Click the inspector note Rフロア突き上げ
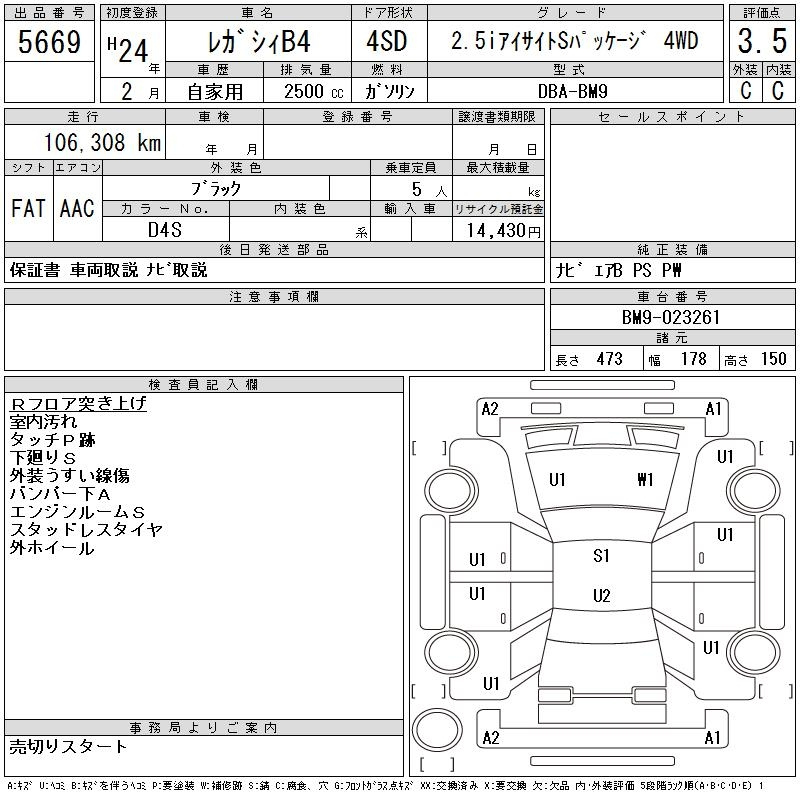This screenshot has height=800, width=800. (x=78, y=404)
